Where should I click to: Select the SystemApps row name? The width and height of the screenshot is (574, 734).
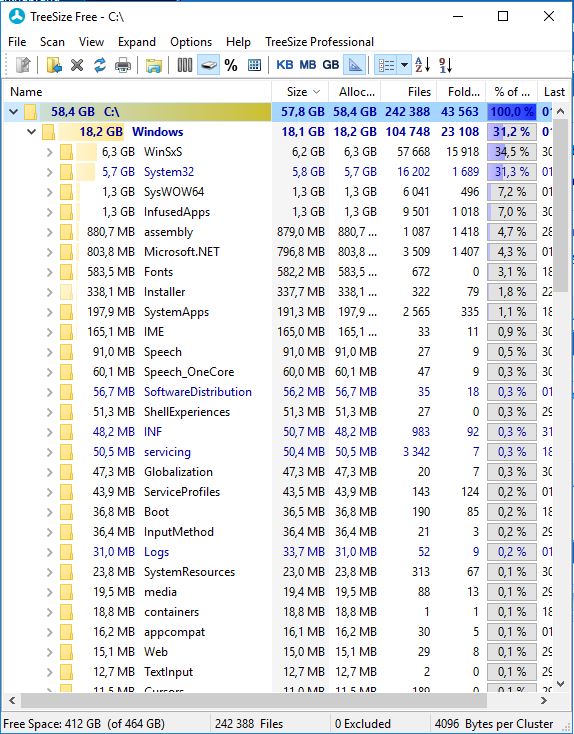(x=177, y=312)
